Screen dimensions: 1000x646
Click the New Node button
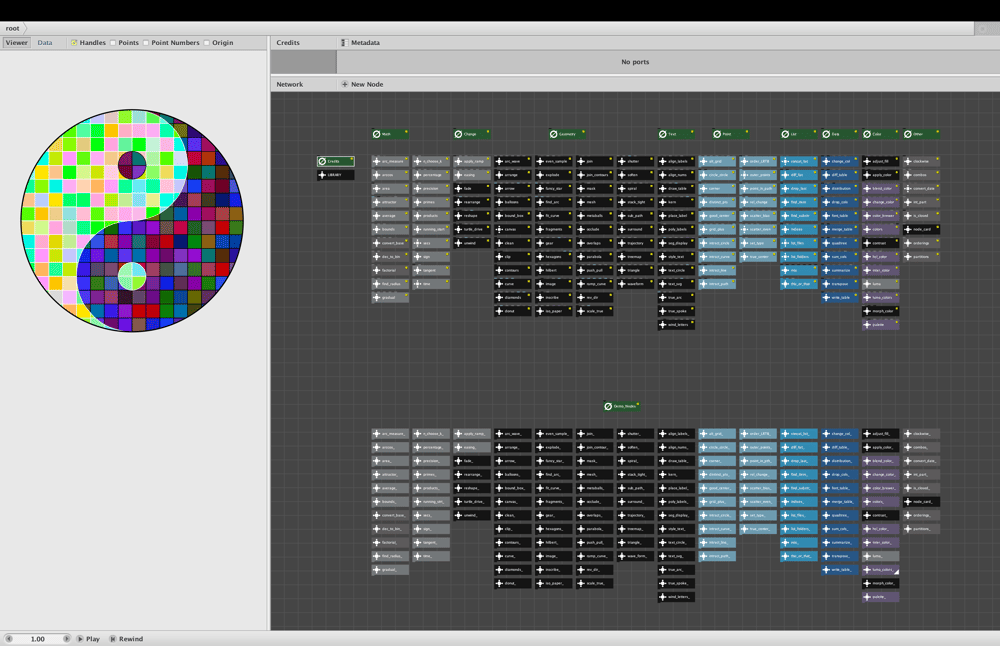[362, 84]
